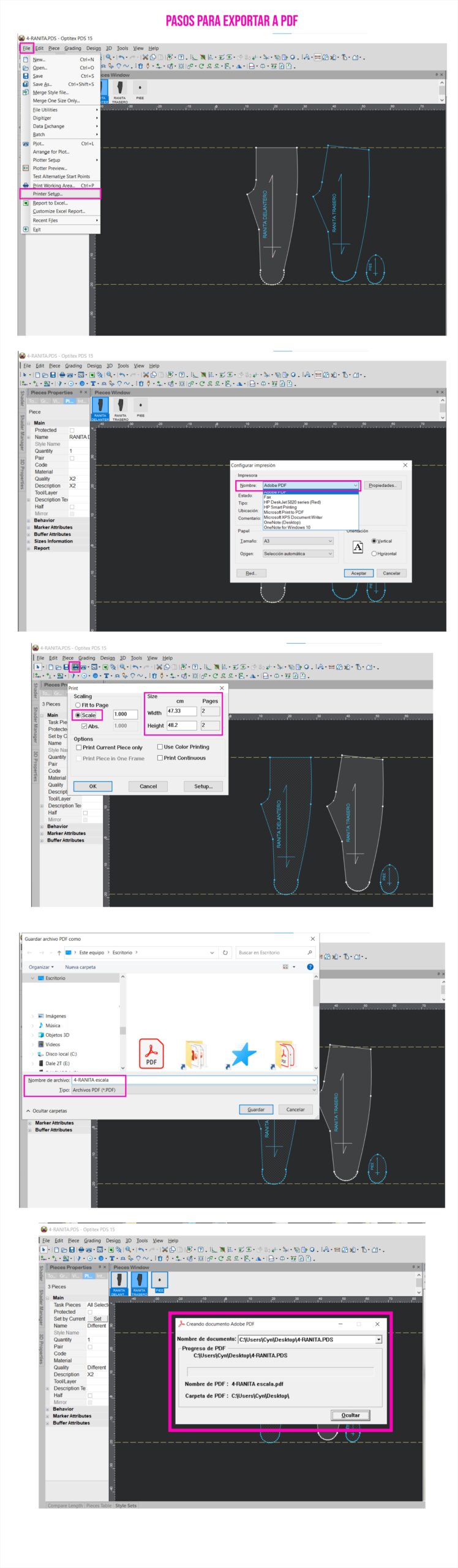The height and width of the screenshot is (1568, 458).
Task: Select the PDF file icon in Guardar dialog
Action: pos(151,1053)
